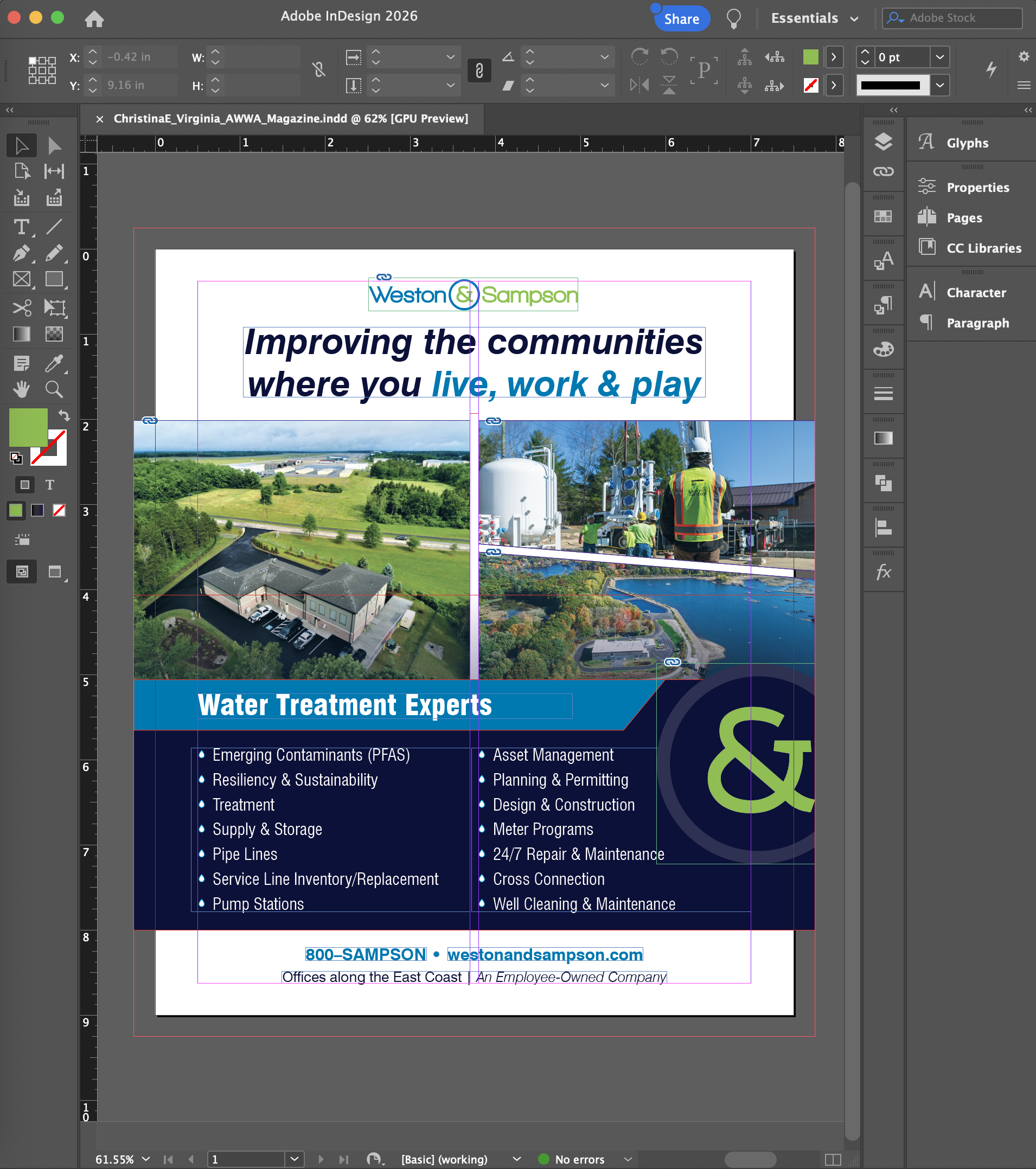1036x1169 pixels.
Task: Click the control panel stroke swatch
Action: click(x=810, y=85)
